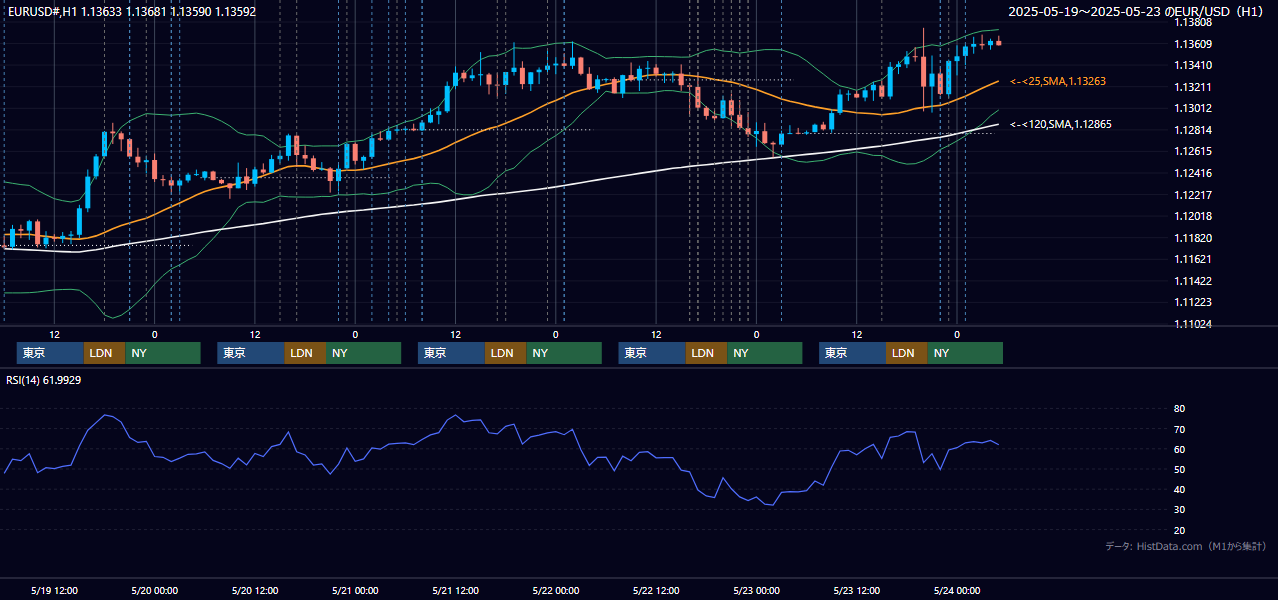
Task: Select the 5/21 12:00 time axis label
Action: click(456, 590)
